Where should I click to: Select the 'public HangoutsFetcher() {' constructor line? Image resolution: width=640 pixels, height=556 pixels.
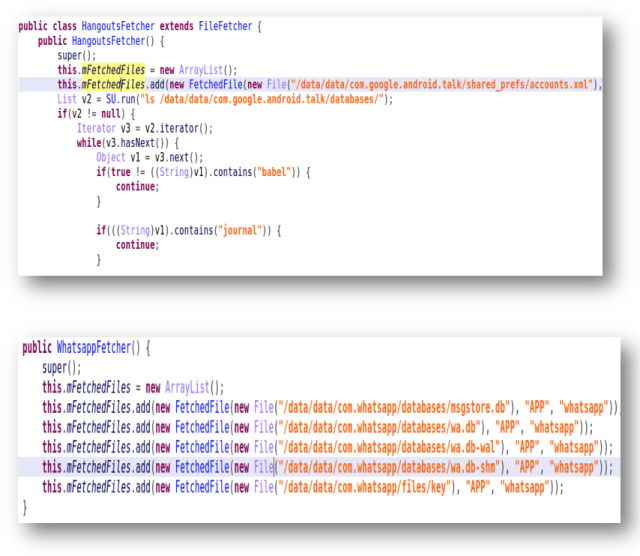[x=101, y=41]
